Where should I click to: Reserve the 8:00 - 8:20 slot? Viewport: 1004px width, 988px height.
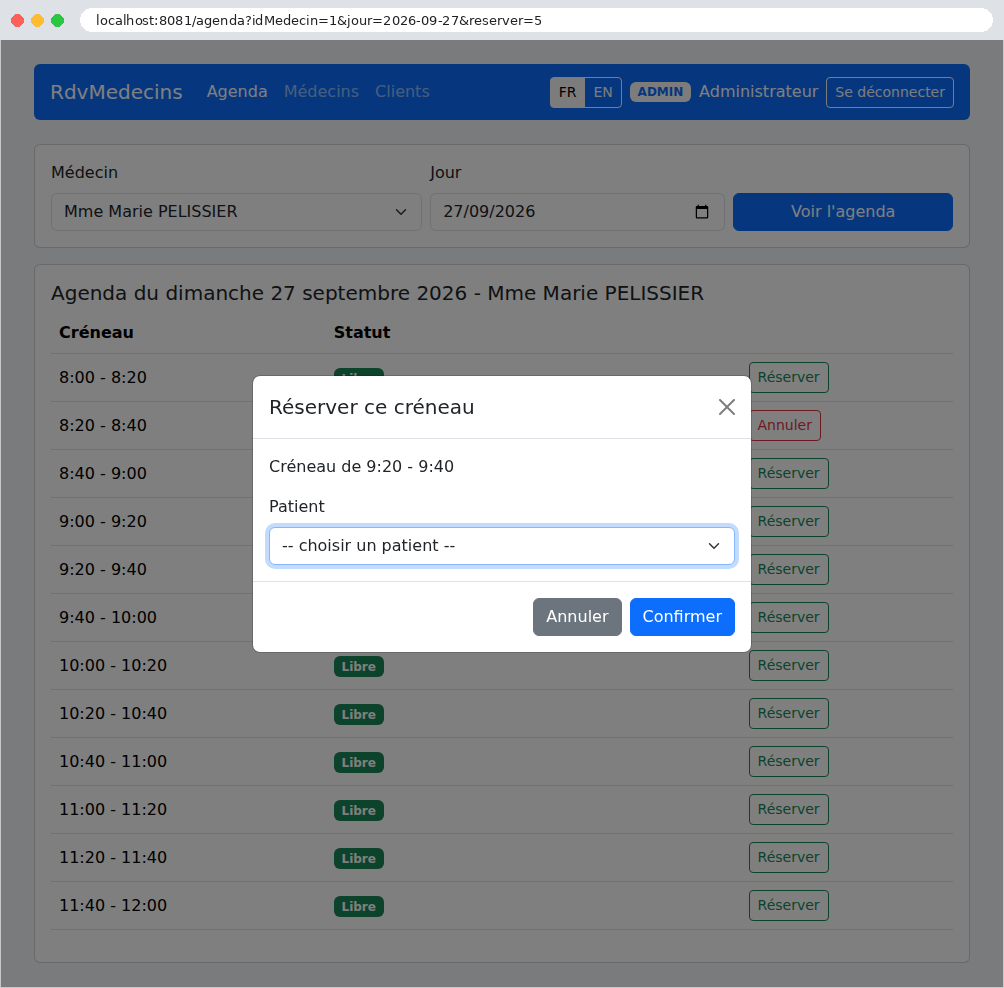[789, 377]
